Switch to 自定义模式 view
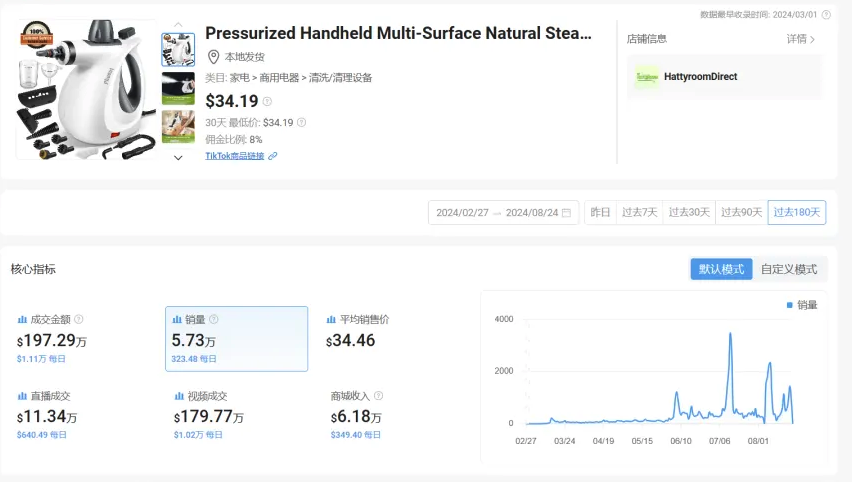 789,269
